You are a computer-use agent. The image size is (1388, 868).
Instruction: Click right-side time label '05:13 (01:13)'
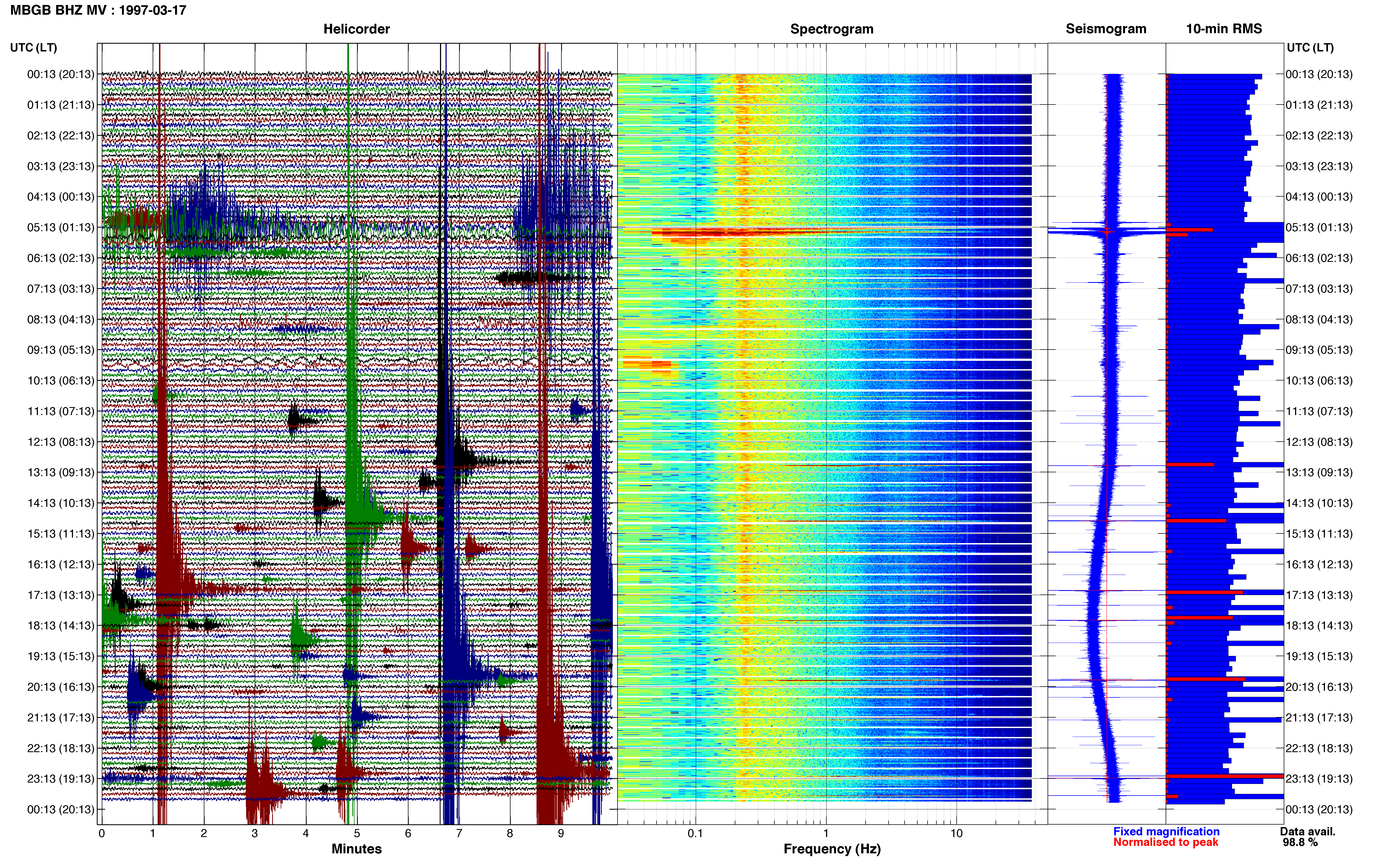pyautogui.click(x=1319, y=227)
